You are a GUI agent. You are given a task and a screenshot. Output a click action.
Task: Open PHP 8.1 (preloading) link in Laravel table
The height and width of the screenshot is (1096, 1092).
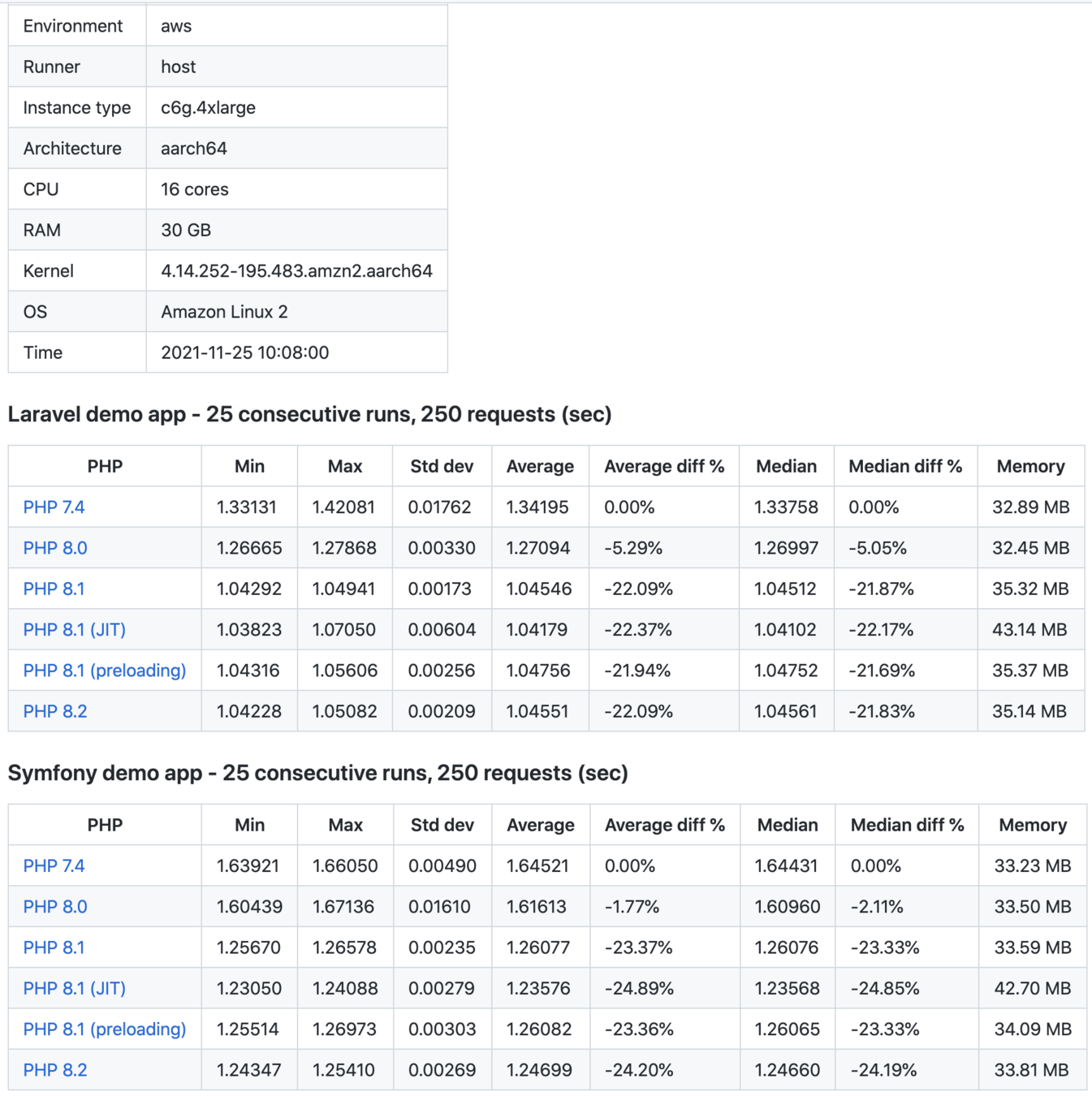105,670
